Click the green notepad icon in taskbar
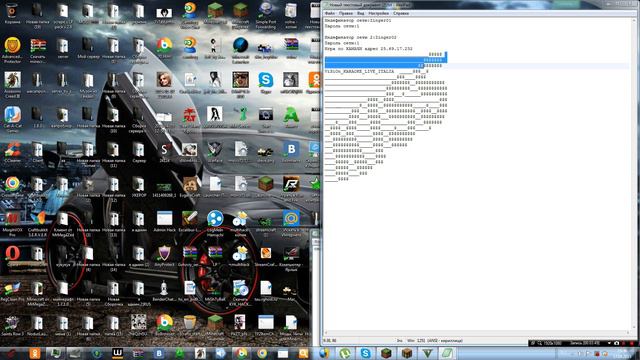The height and width of the screenshot is (360, 640). 448,353
